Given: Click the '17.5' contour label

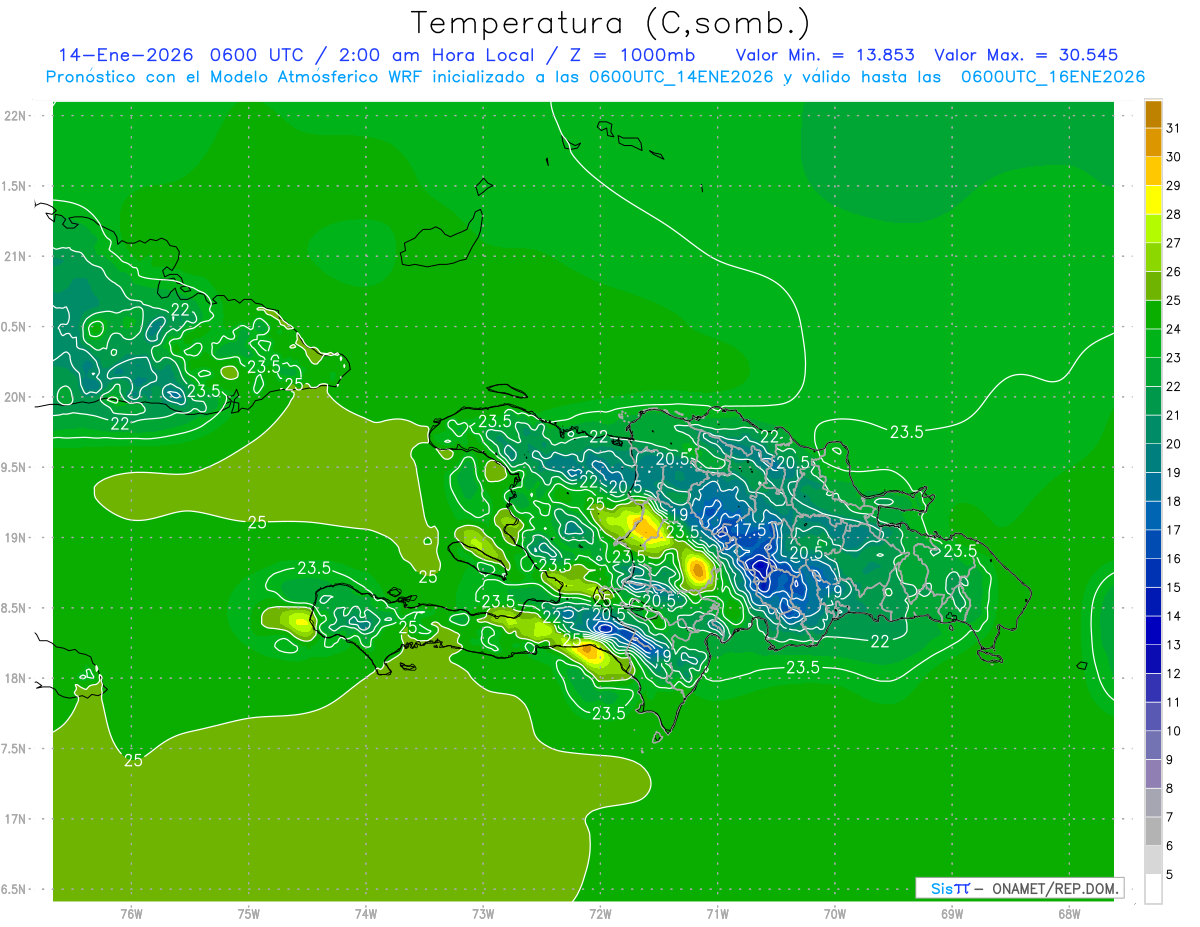Looking at the screenshot, I should tap(750, 530).
